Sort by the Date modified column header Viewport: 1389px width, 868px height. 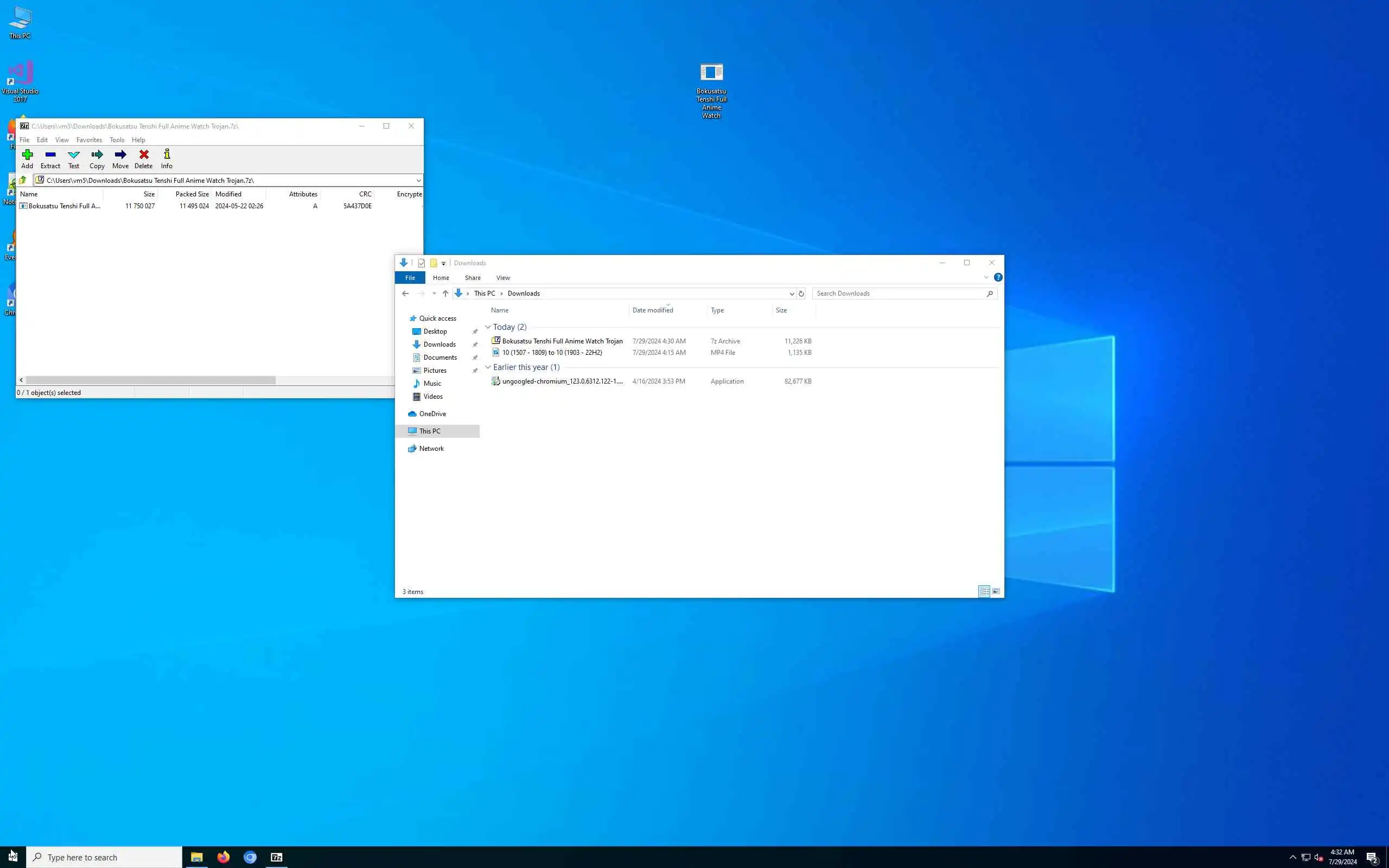coord(653,310)
